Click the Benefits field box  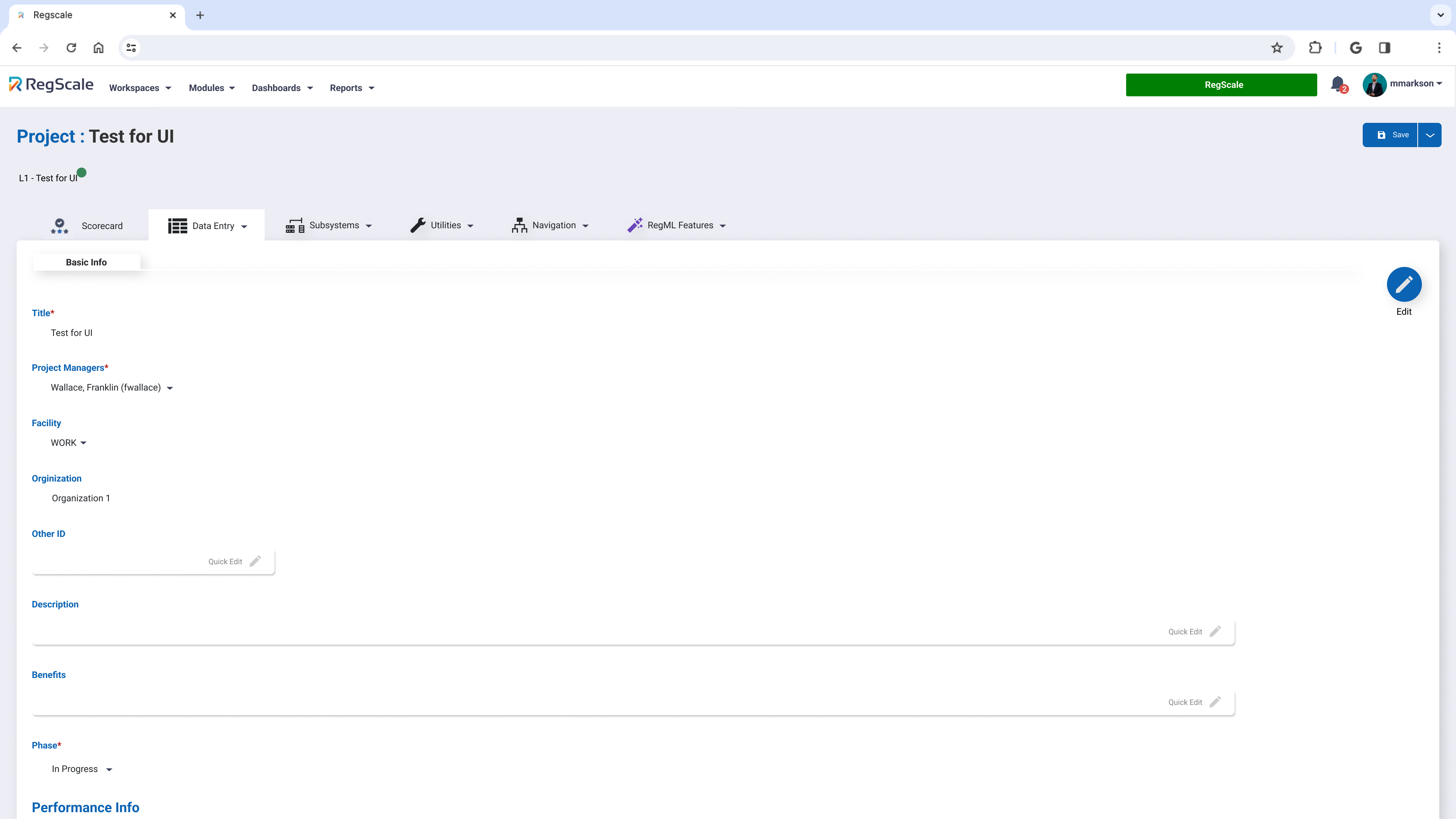[633, 702]
